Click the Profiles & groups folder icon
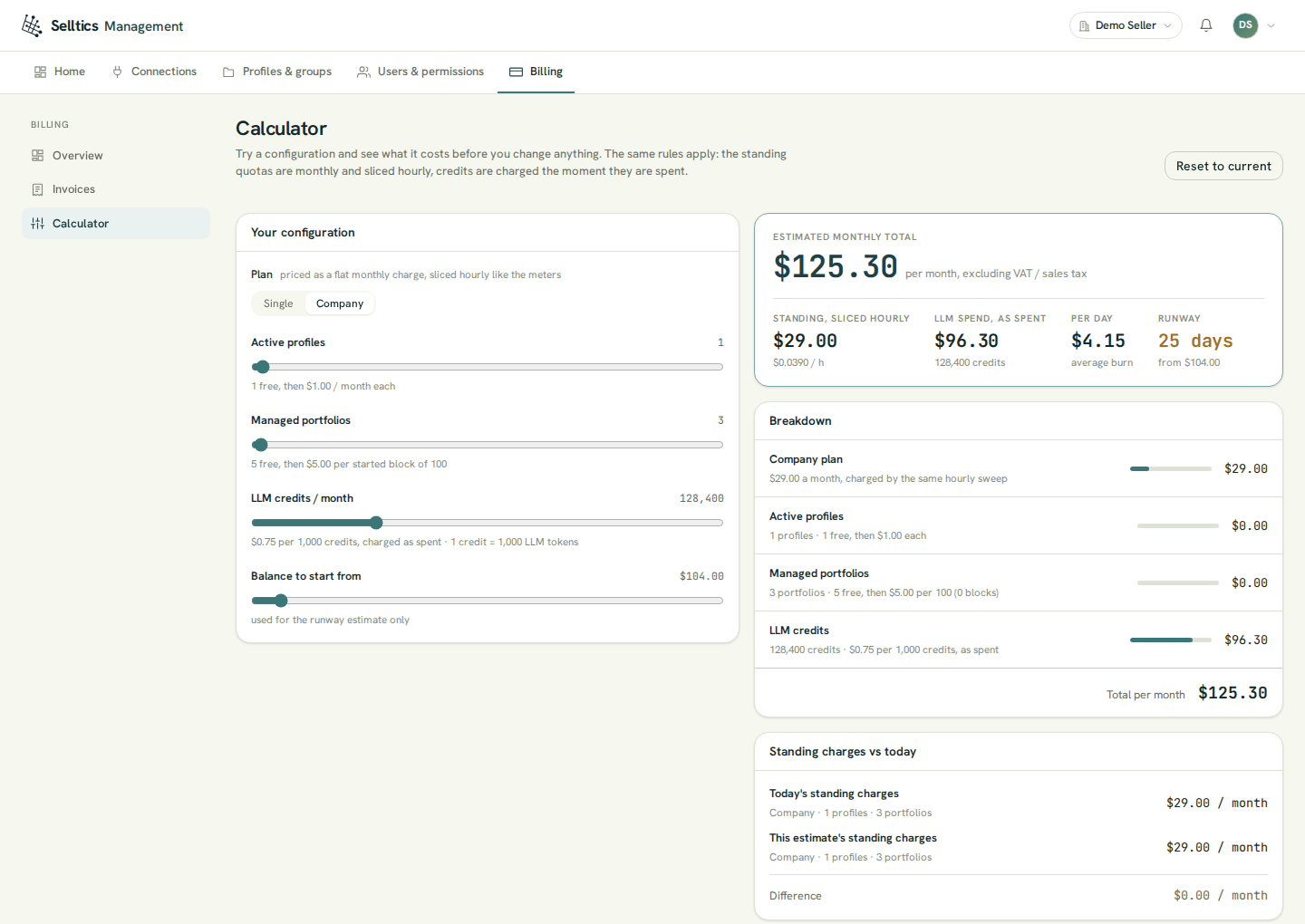The height and width of the screenshot is (924, 1305). pyautogui.click(x=228, y=72)
